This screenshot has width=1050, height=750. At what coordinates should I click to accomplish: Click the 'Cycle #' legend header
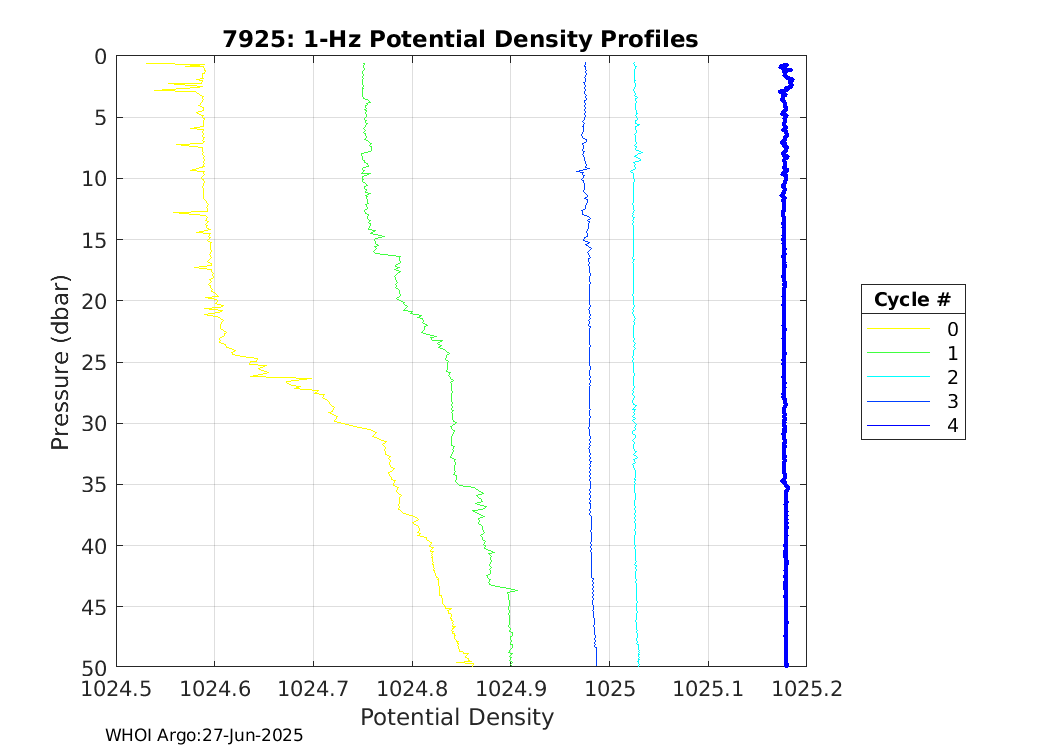pyautogui.click(x=912, y=299)
